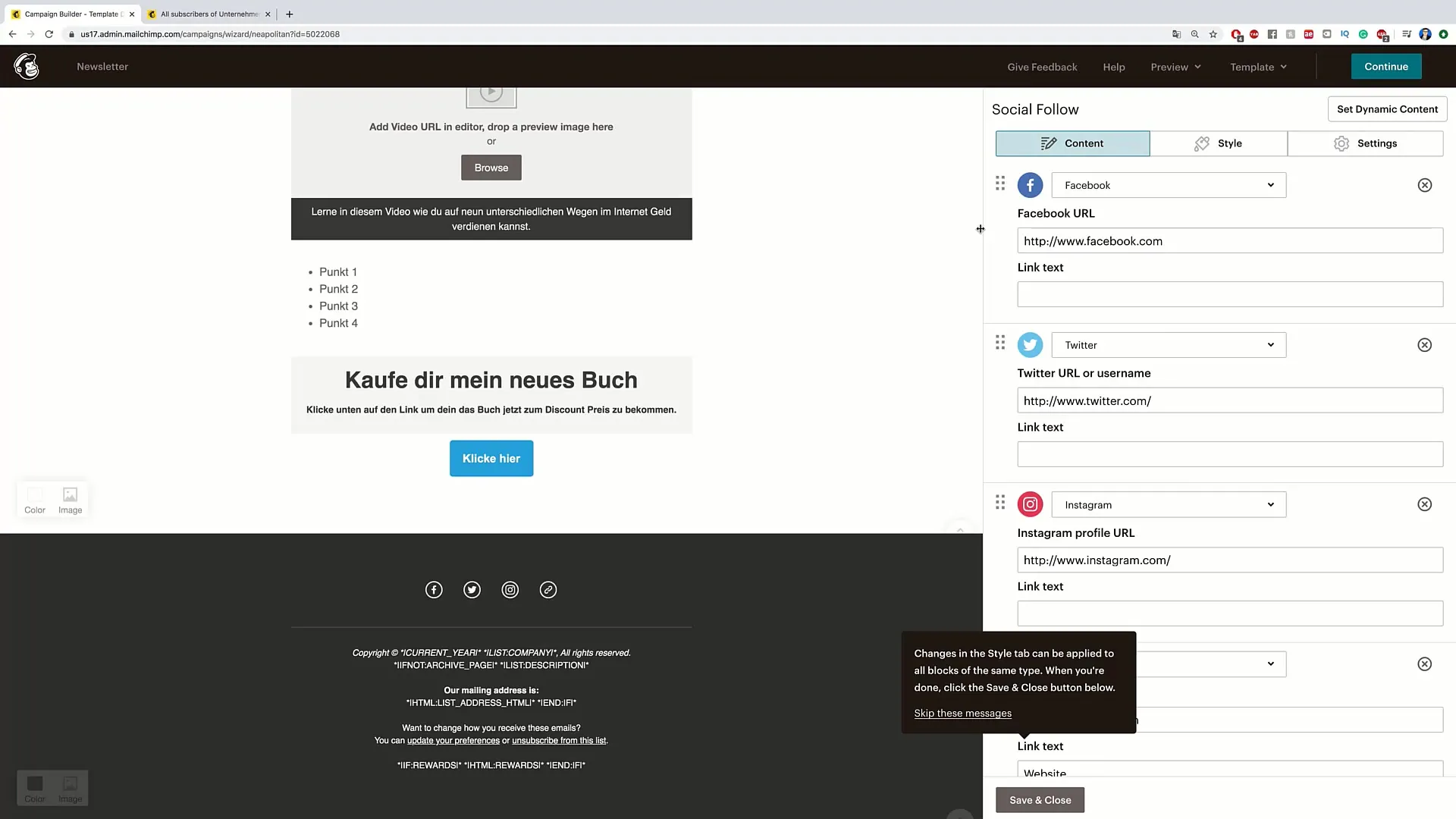Click the Mailchimp logo icon top left
This screenshot has width=1456, height=819.
point(26,66)
